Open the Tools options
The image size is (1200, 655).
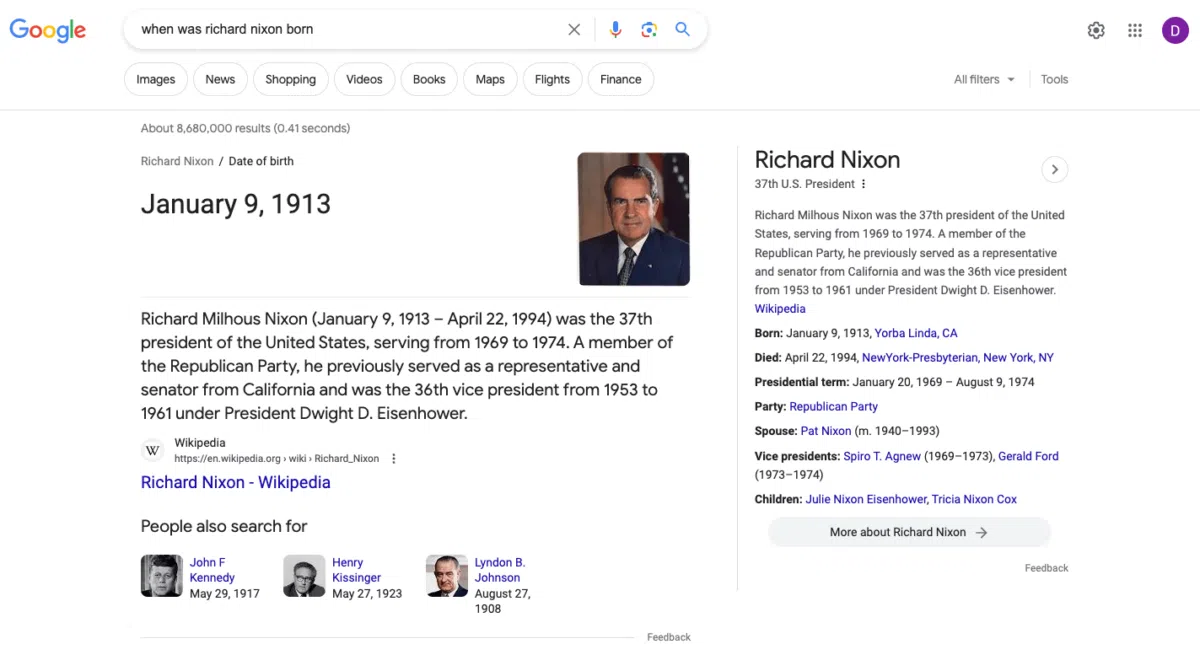click(x=1054, y=80)
